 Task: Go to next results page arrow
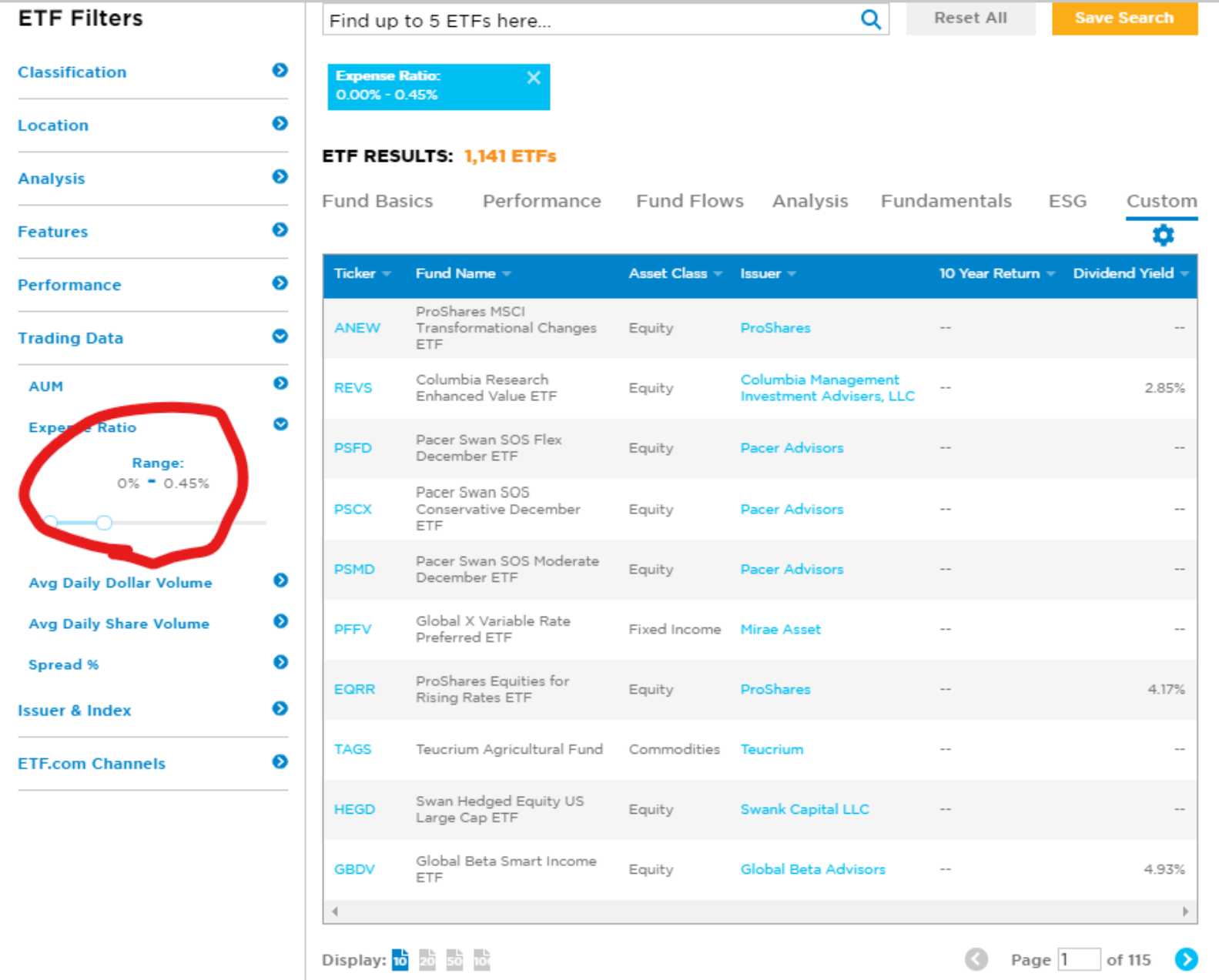coord(1186,959)
